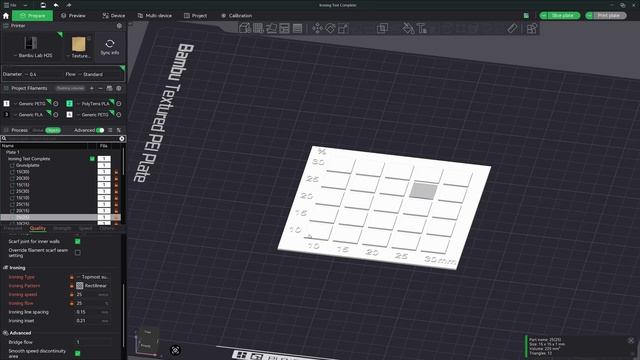
Task: Open AMS filament sync icon
Action: (x=109, y=88)
